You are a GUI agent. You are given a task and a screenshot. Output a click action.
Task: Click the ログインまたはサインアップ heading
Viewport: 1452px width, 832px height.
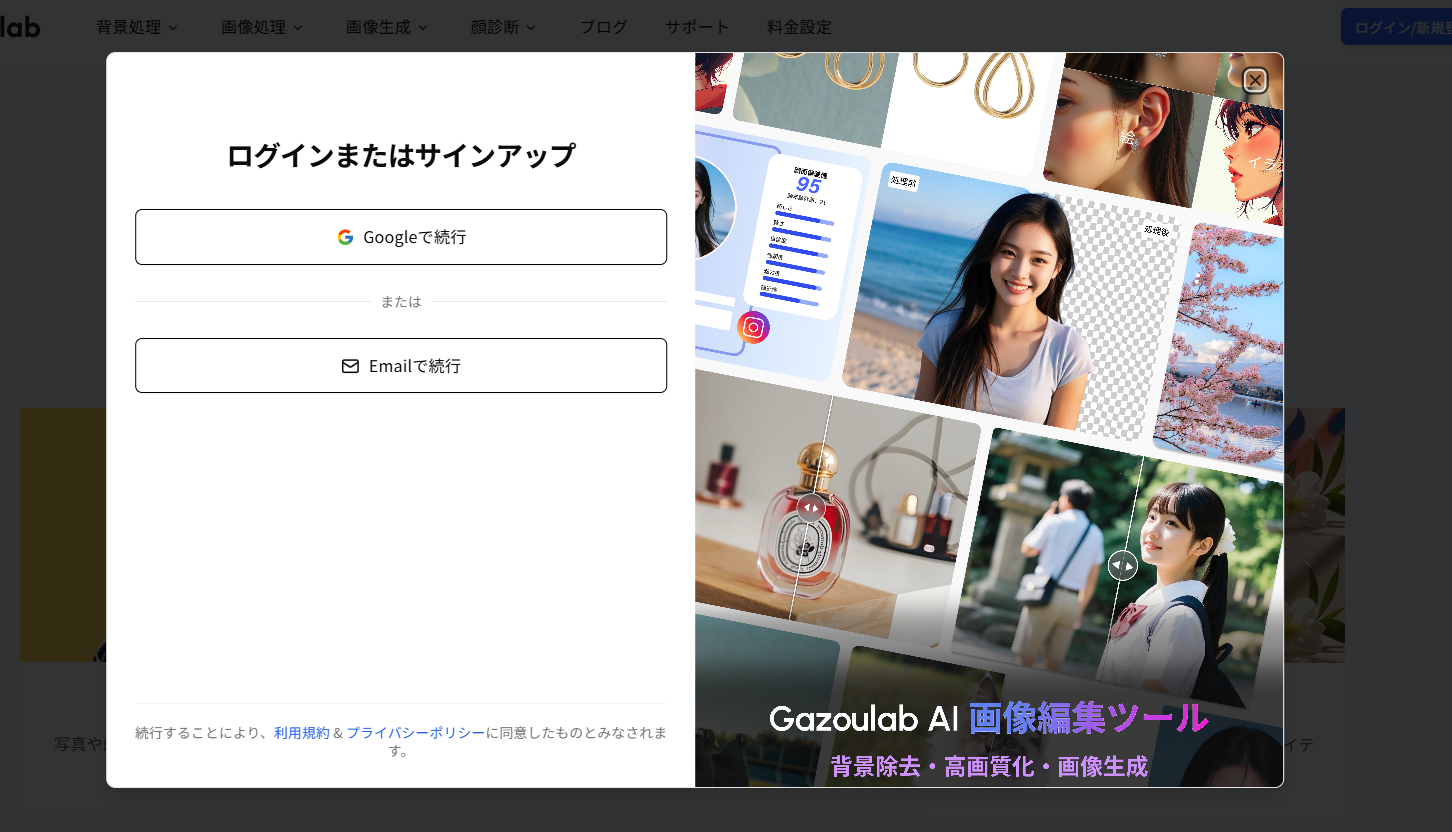click(401, 156)
